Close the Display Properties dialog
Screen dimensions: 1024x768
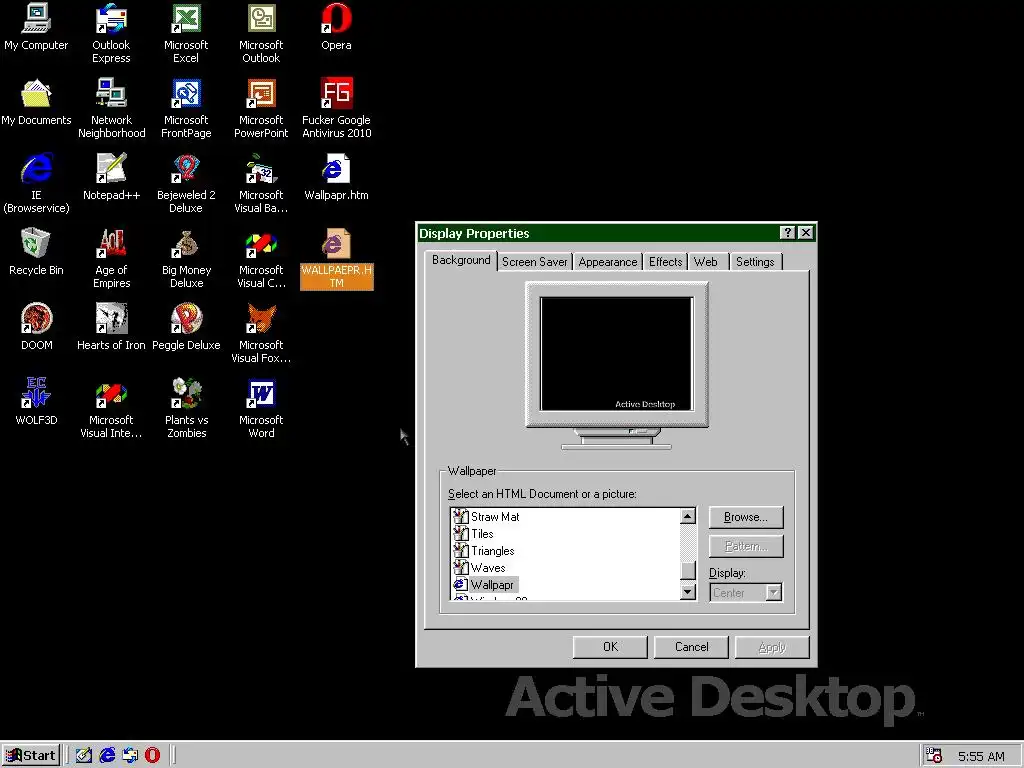(806, 232)
